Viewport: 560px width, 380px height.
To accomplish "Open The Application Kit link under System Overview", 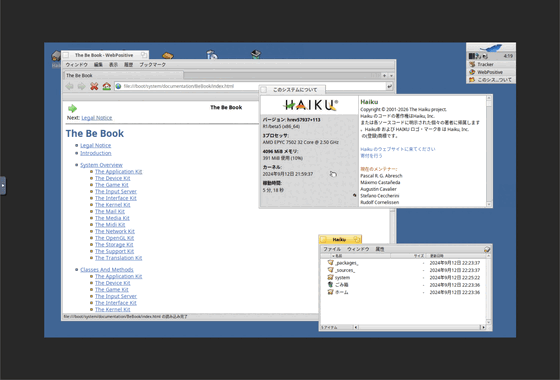I will tap(119, 171).
